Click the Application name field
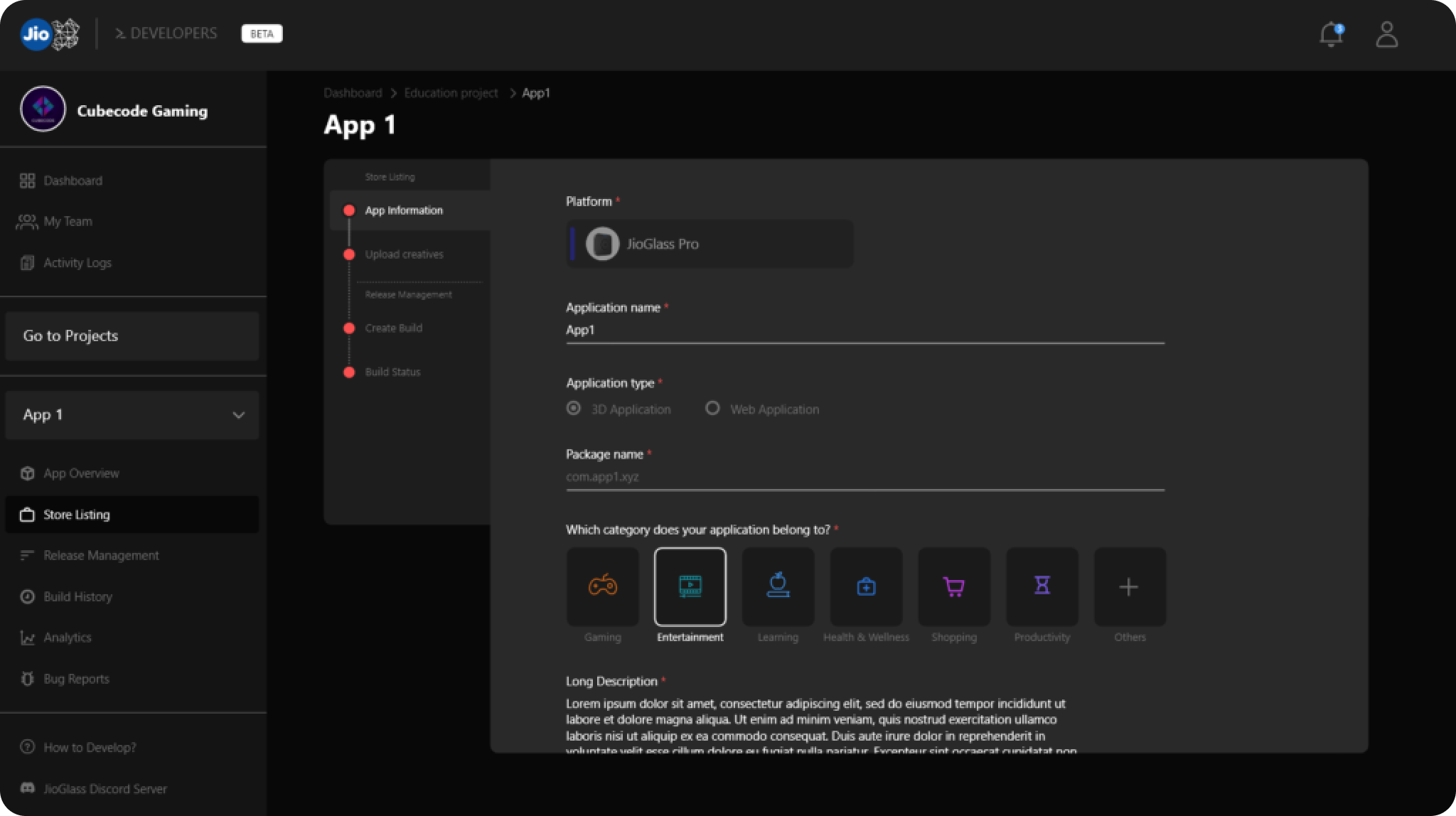This screenshot has height=816, width=1456. click(865, 331)
